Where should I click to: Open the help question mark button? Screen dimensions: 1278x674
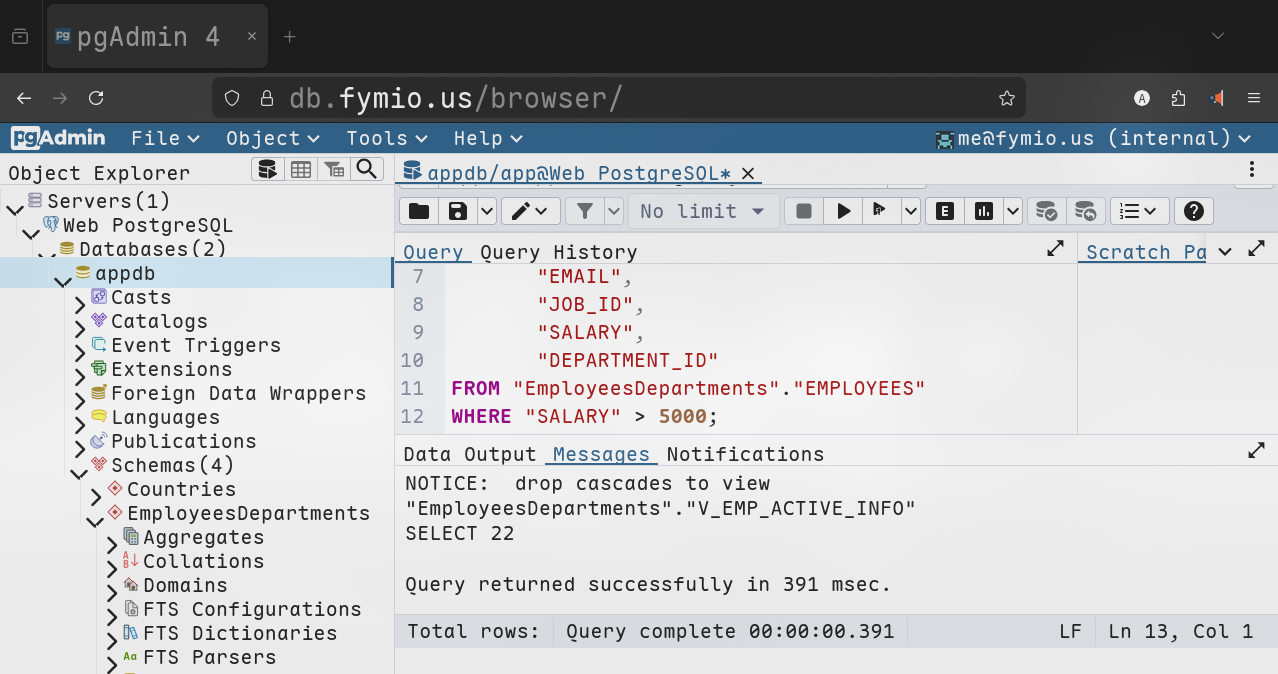coord(1193,211)
